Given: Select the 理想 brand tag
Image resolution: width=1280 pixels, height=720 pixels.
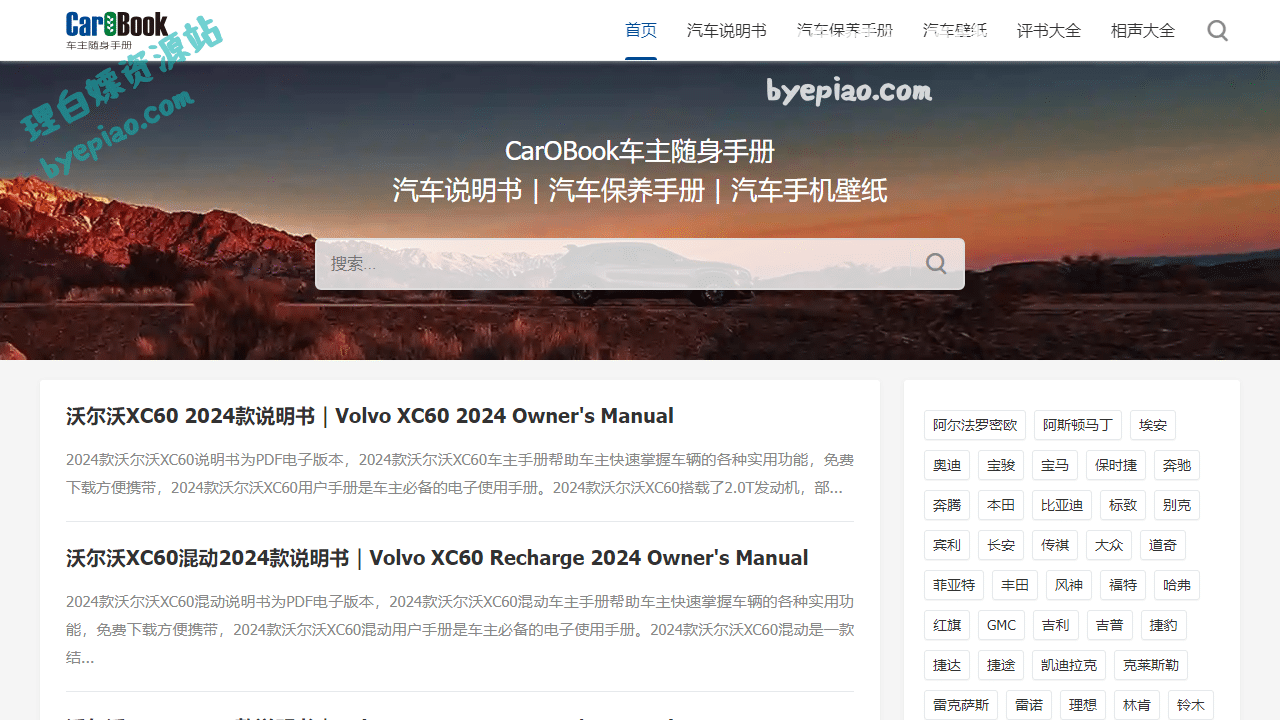Looking at the screenshot, I should click(x=1083, y=705).
